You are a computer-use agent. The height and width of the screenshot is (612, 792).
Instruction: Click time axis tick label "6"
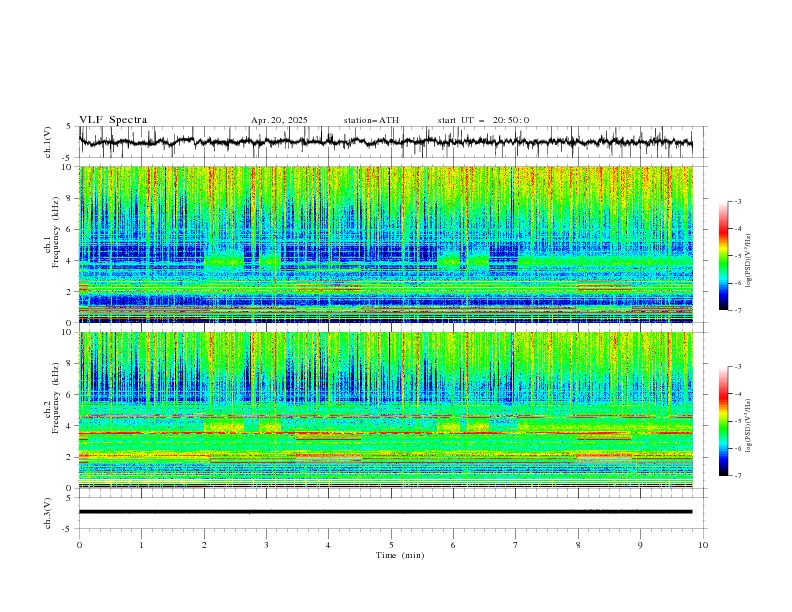[x=453, y=545]
